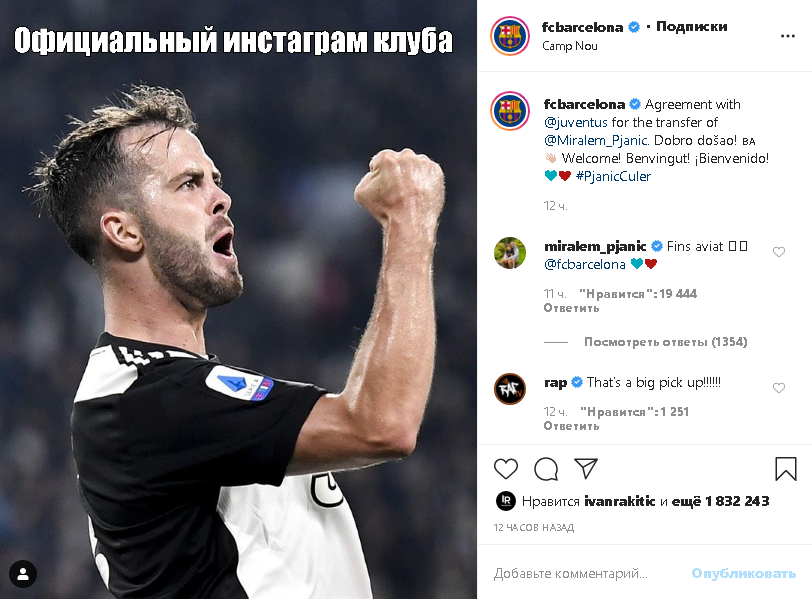Open fcbarcelona avatar in post header
Image resolution: width=812 pixels, height=599 pixels.
click(x=510, y=36)
